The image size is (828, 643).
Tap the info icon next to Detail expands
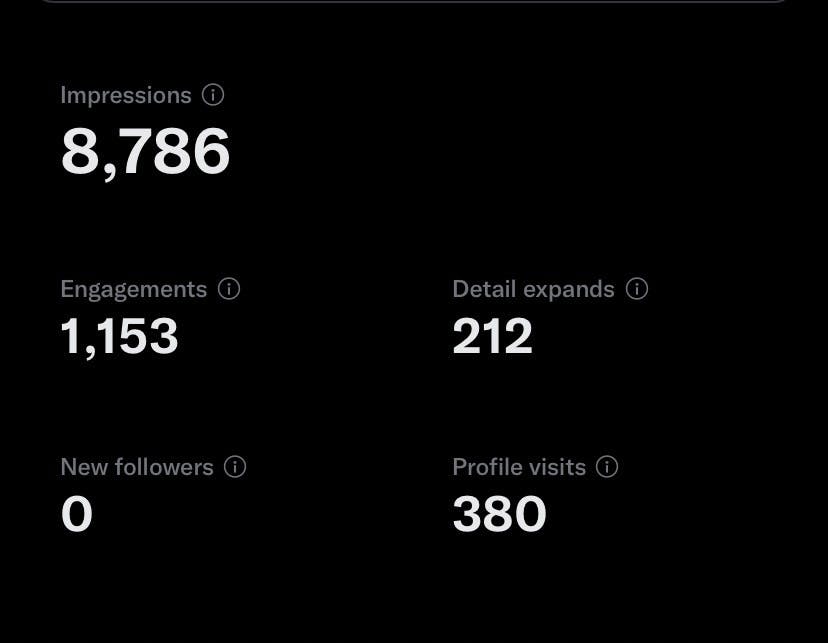click(637, 289)
